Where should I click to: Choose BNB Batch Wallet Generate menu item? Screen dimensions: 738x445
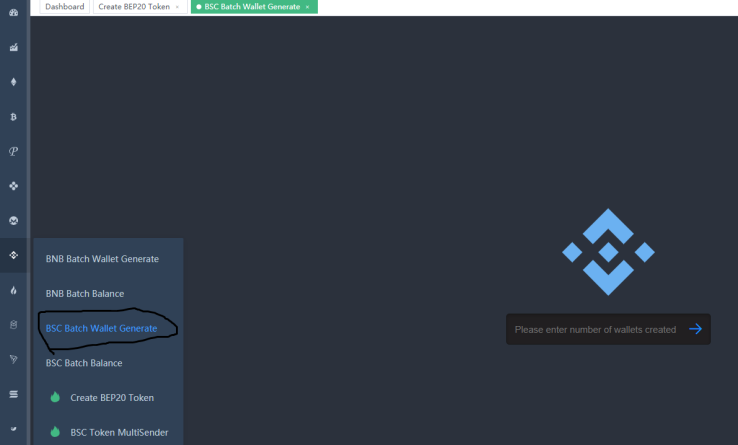point(102,259)
